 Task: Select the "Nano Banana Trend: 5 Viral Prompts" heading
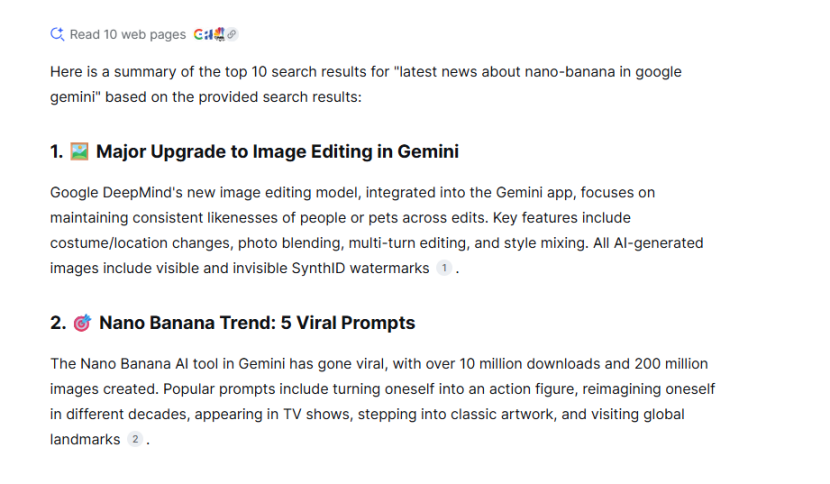click(256, 323)
